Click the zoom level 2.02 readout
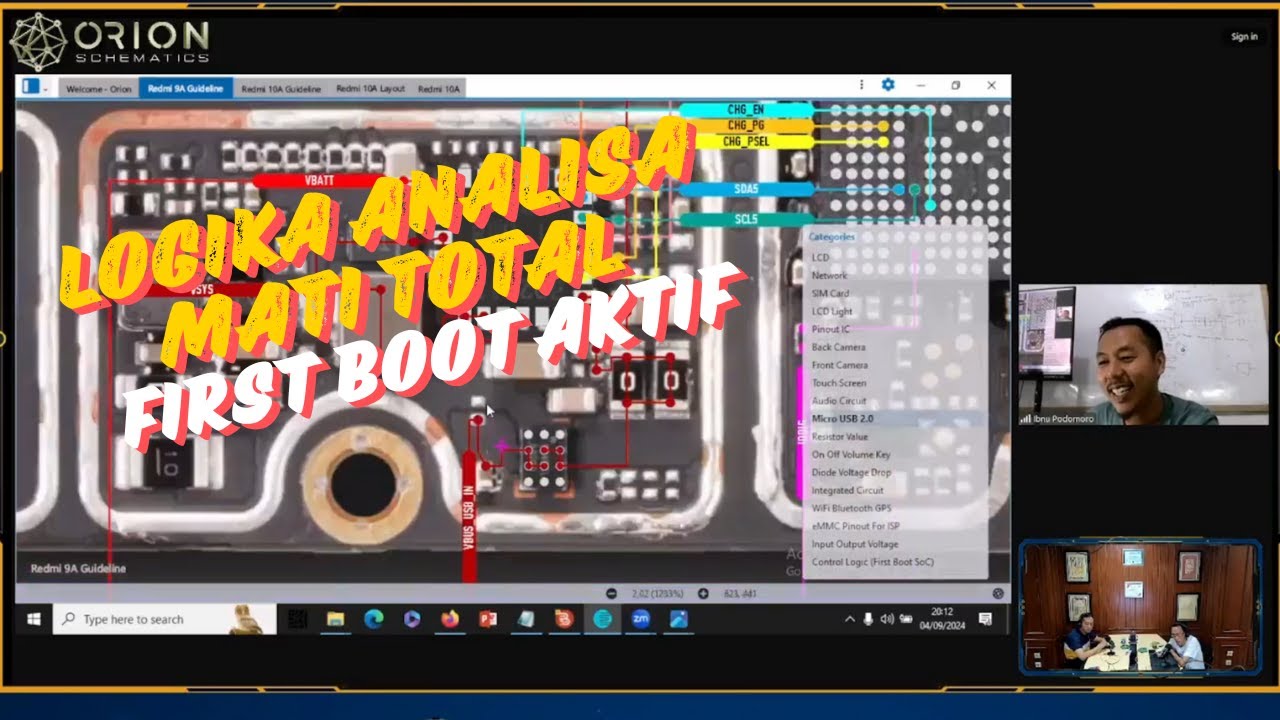The width and height of the screenshot is (1280, 720). [656, 594]
